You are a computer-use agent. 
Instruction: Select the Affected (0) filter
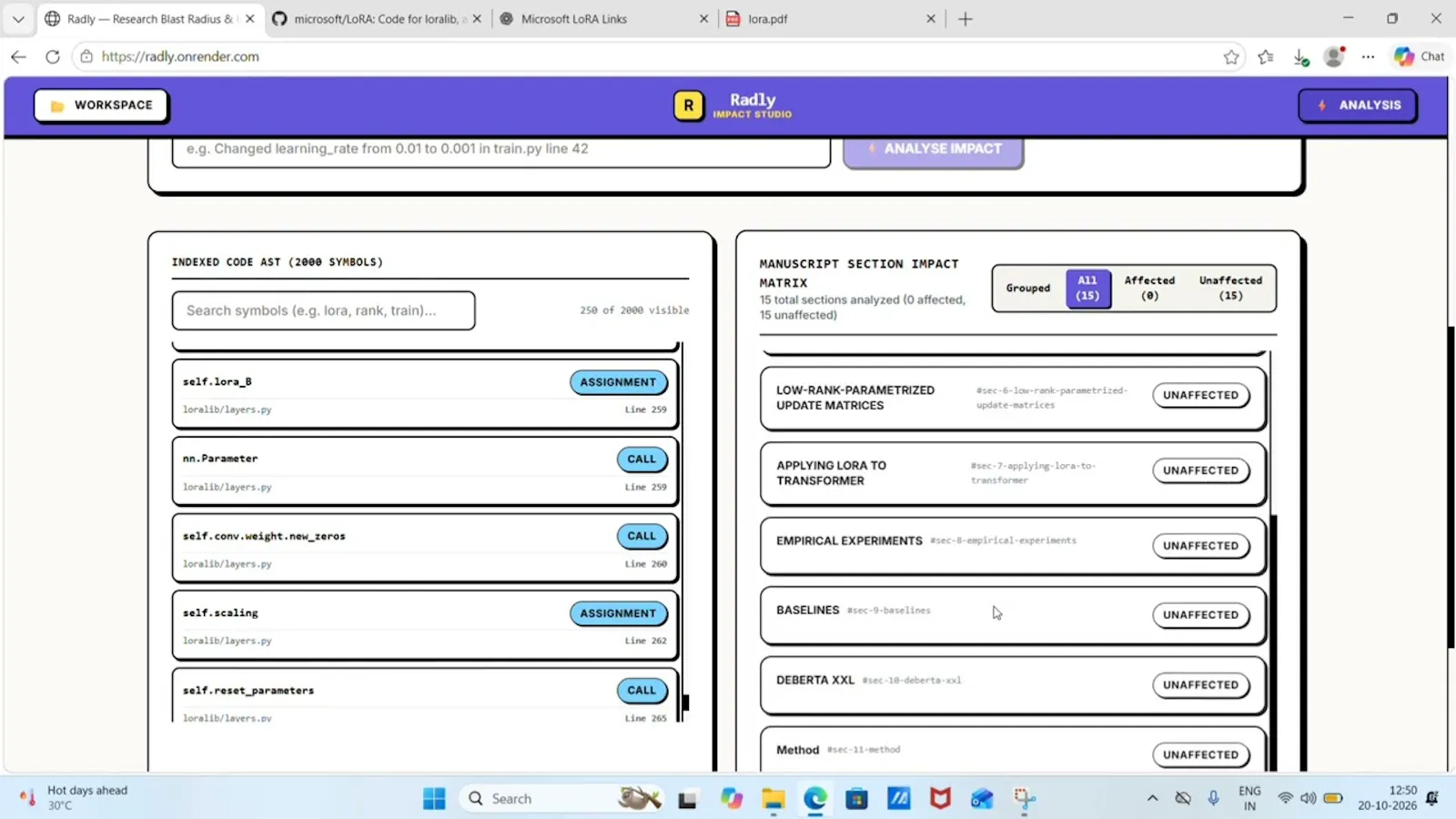pos(1149,288)
